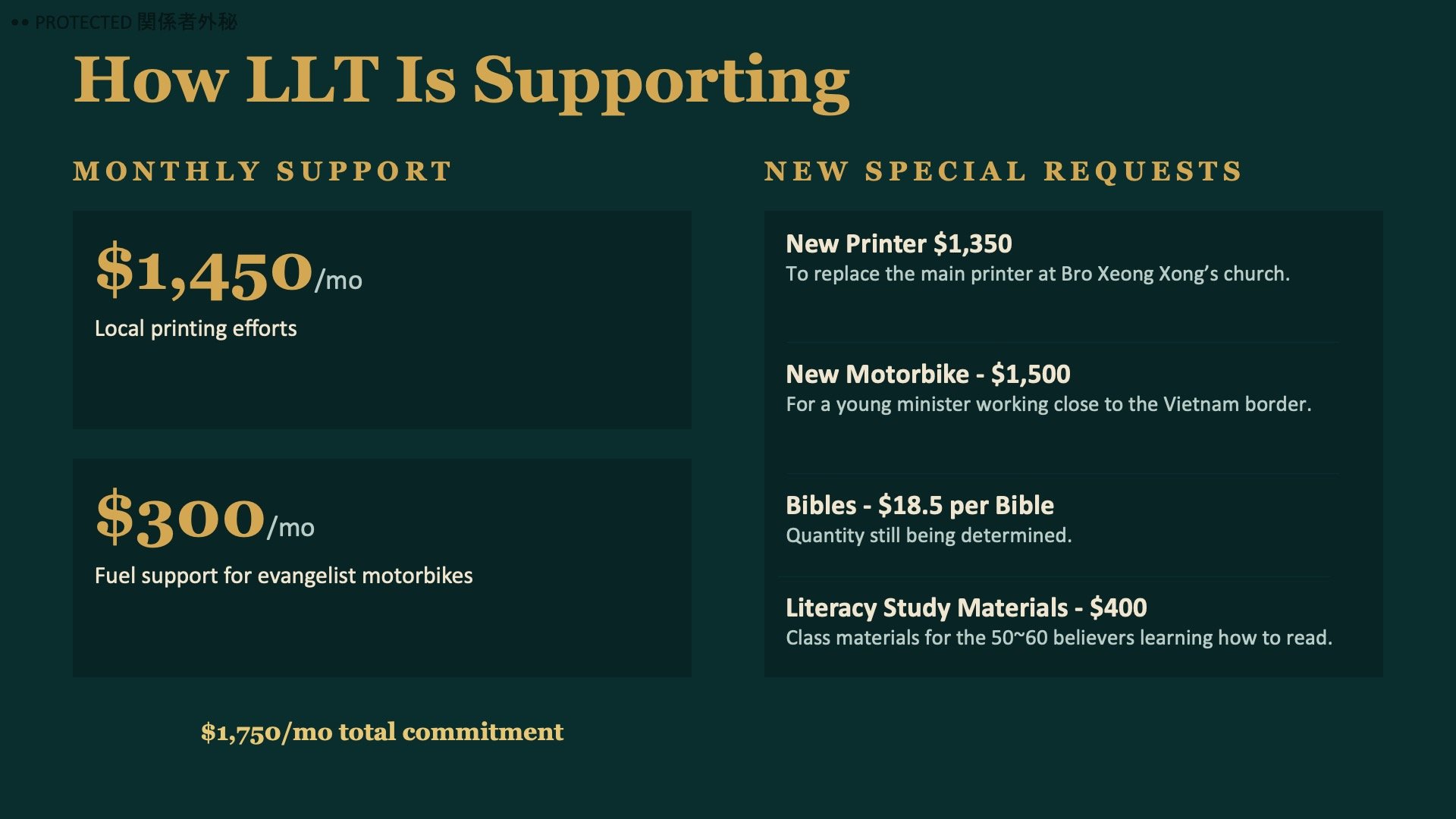Select the 'New Motorbike - $1,500' heading
The width and height of the screenshot is (1456, 819).
click(x=928, y=374)
